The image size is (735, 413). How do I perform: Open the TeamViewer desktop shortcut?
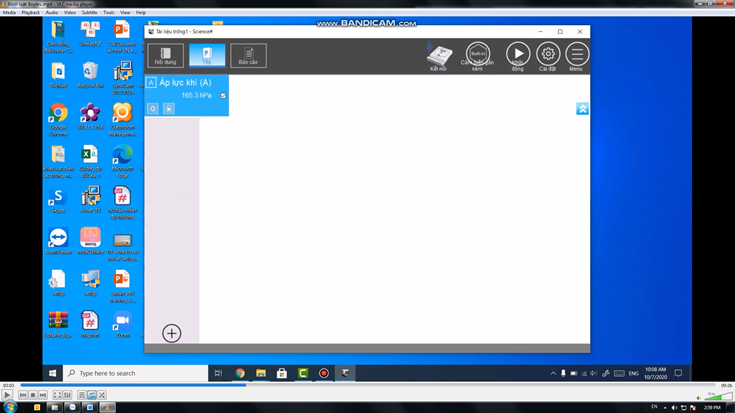point(58,241)
